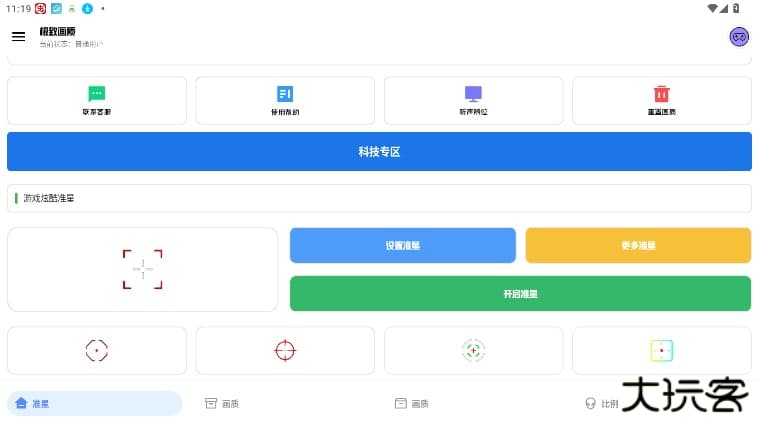This screenshot has width=759, height=427.
Task: Tap the 游戏炫酷准星 section header
Action: (x=380, y=198)
